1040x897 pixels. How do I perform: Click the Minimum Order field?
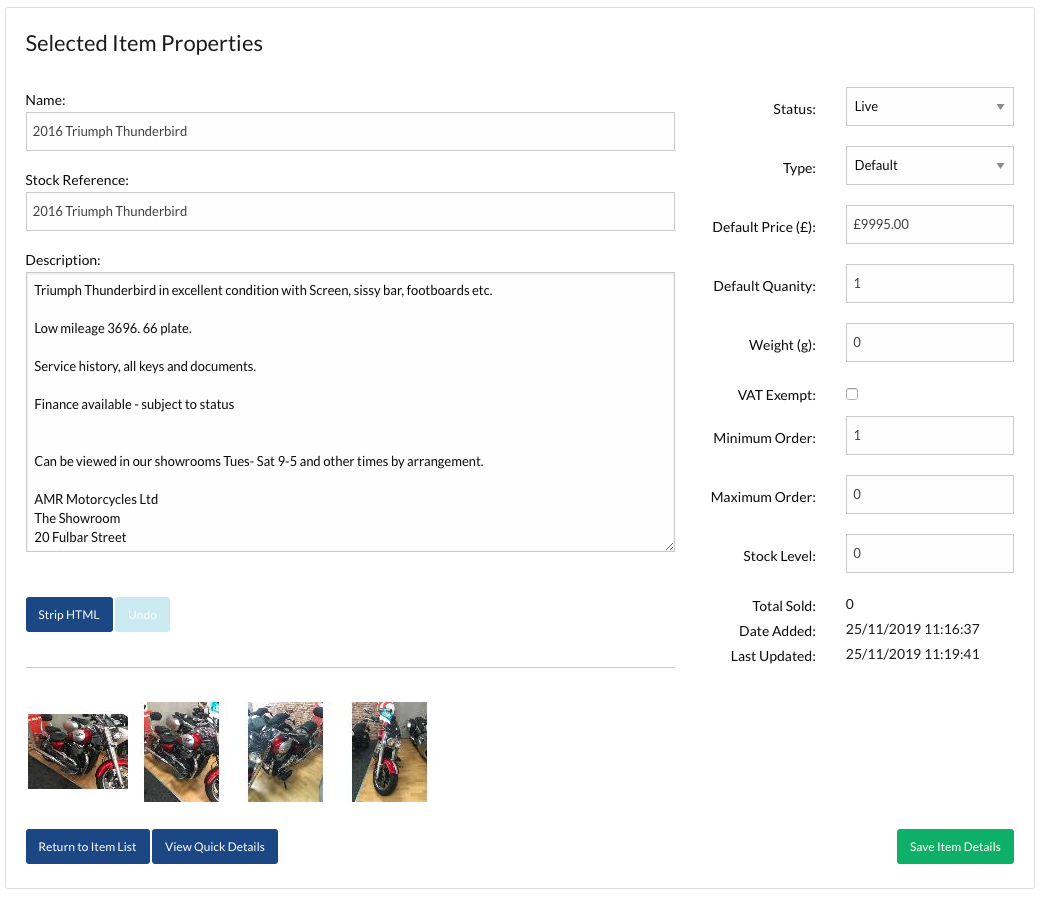(x=929, y=436)
